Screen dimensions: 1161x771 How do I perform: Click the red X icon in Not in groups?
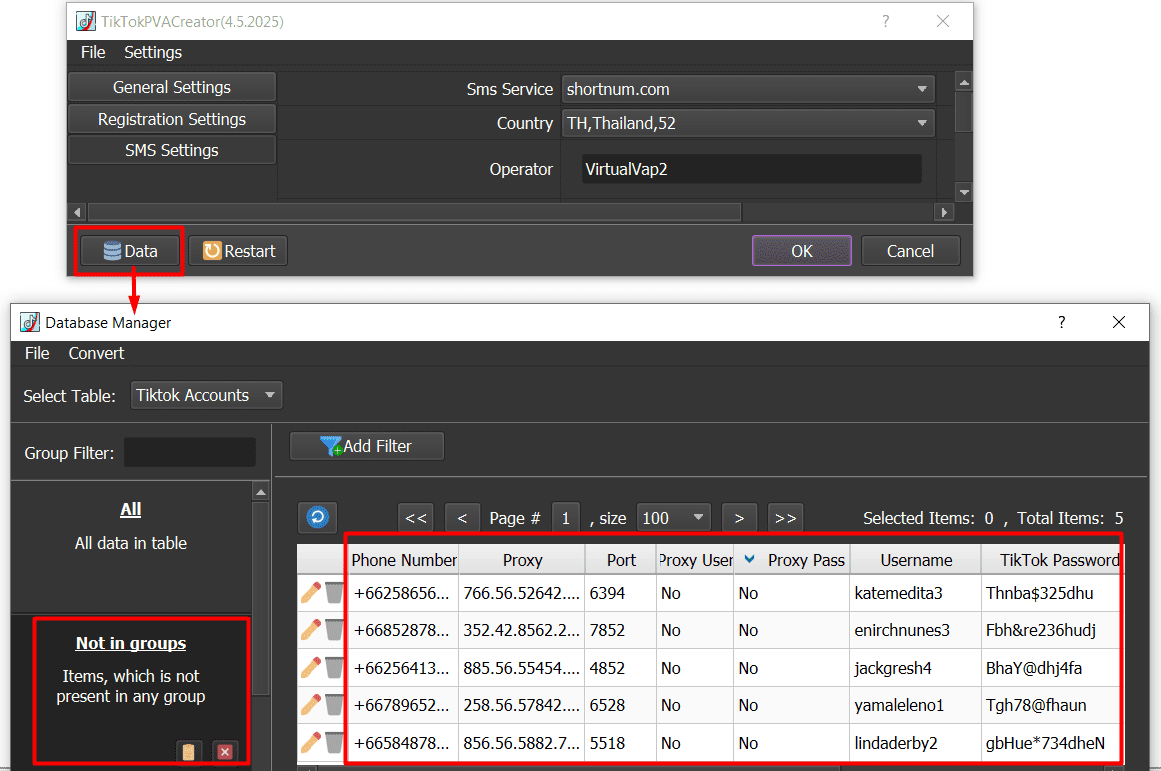[x=225, y=752]
